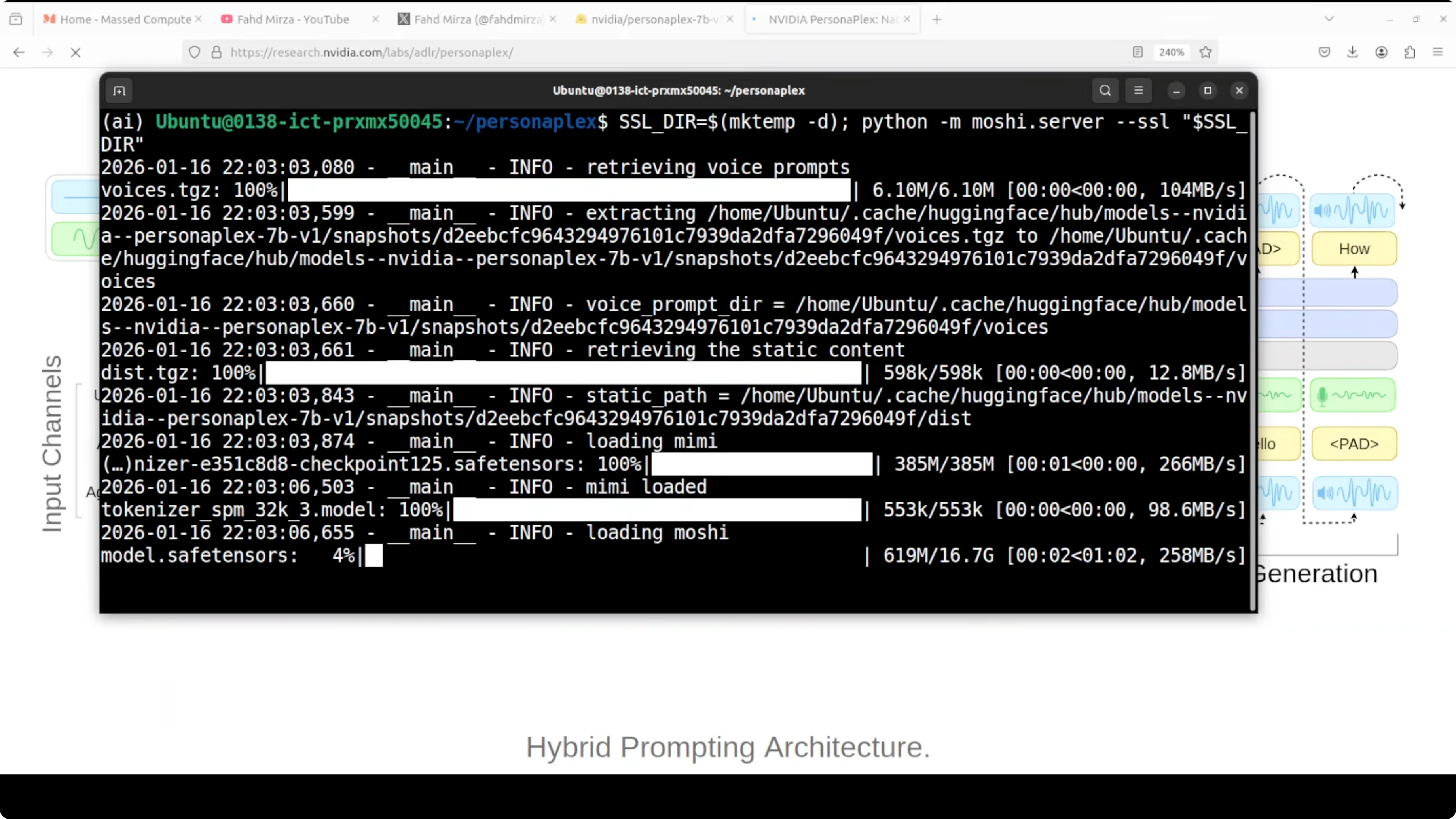This screenshot has width=1456, height=819.
Task: Bookmark this page with star icon
Action: [x=1206, y=53]
